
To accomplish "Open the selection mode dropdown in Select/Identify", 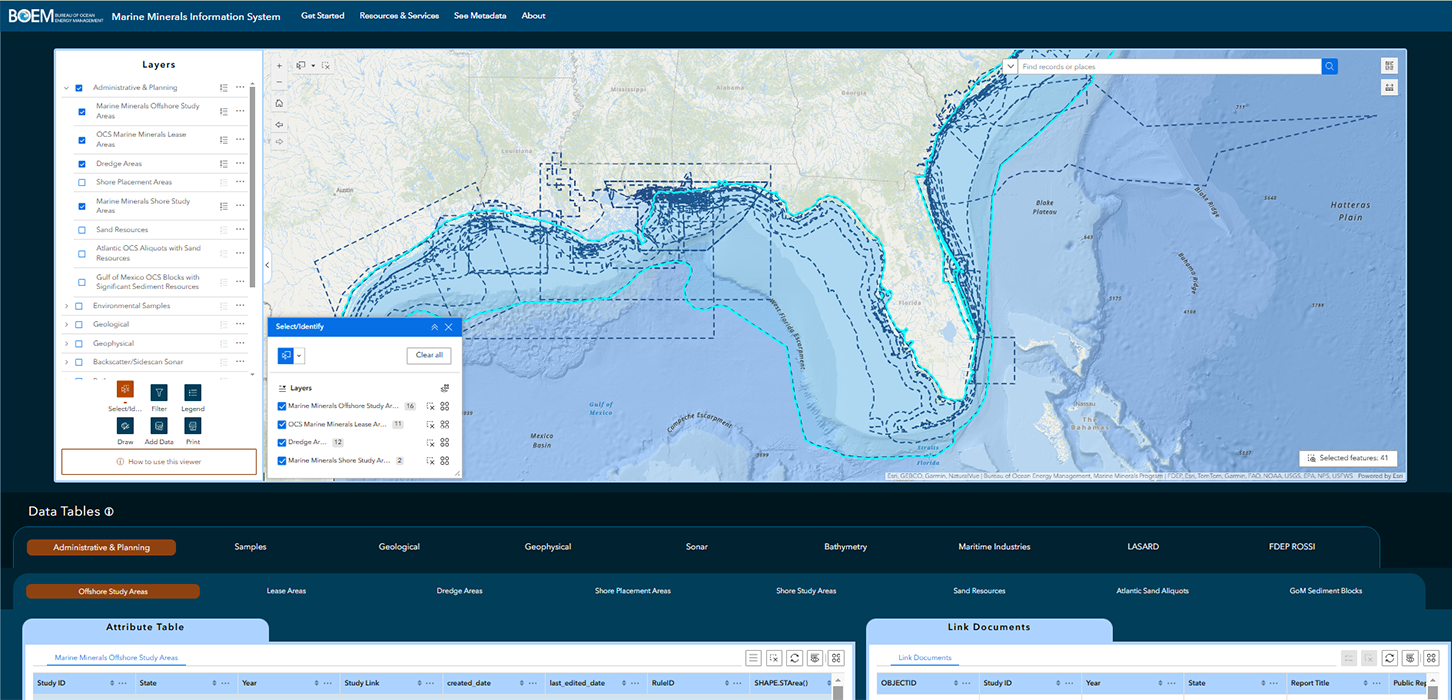I will [x=298, y=355].
